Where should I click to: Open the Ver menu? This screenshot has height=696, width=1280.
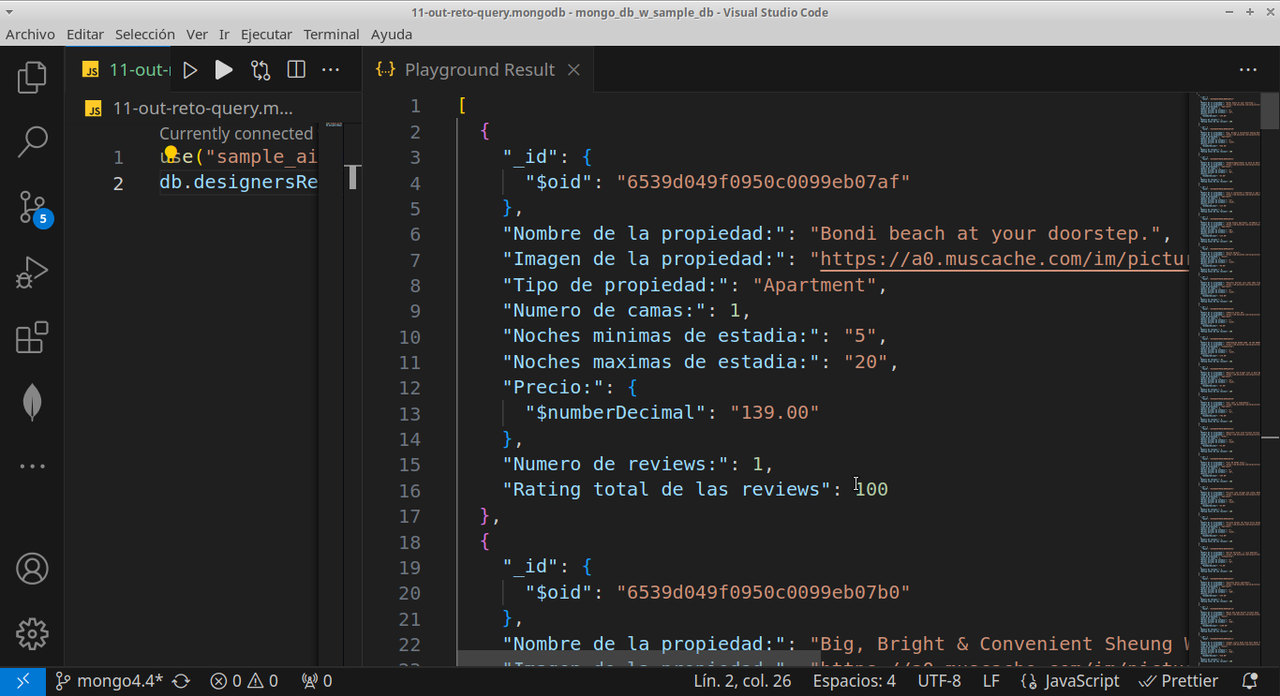pyautogui.click(x=197, y=34)
